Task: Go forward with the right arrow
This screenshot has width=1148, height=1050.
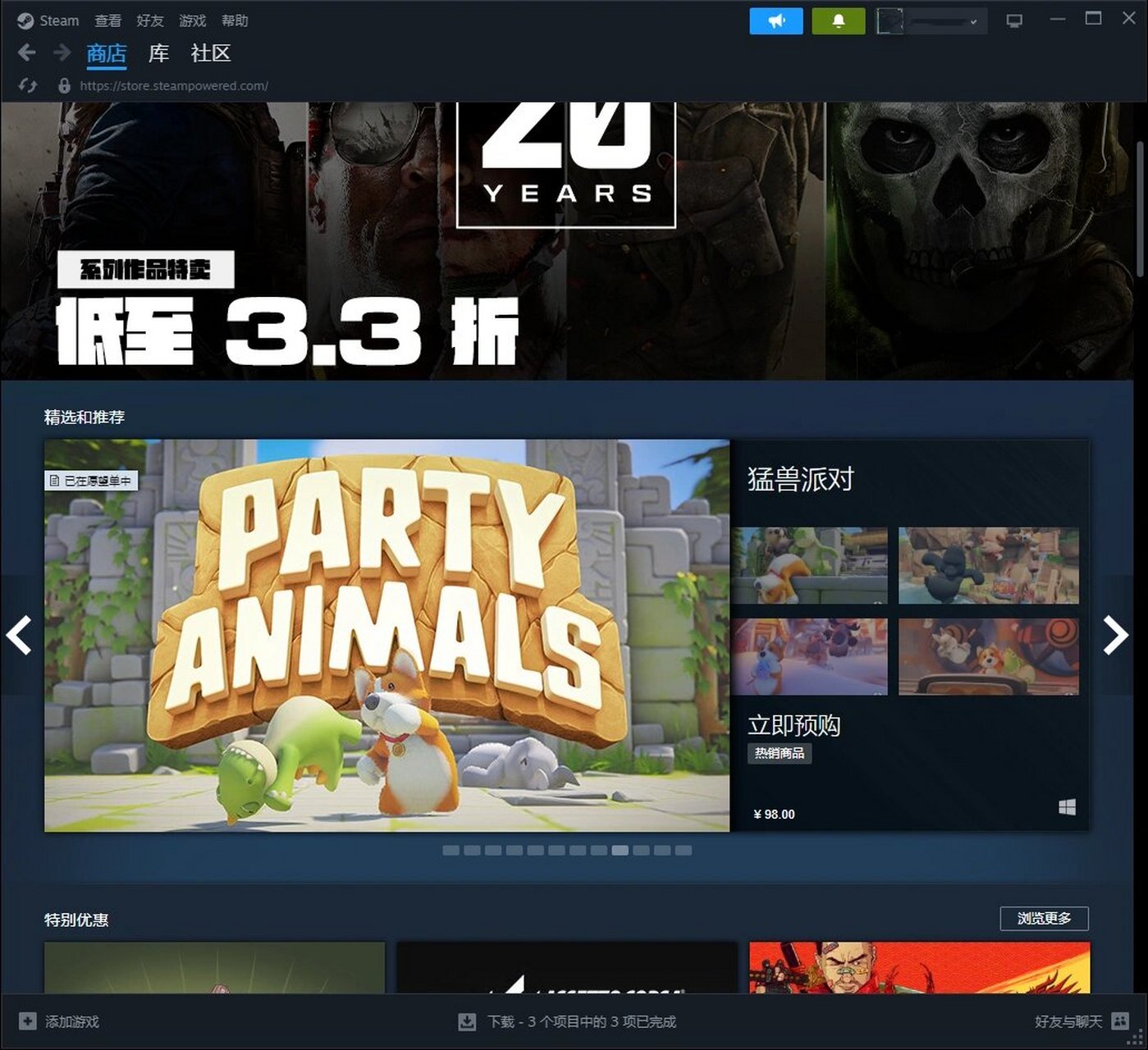Action: [62, 53]
